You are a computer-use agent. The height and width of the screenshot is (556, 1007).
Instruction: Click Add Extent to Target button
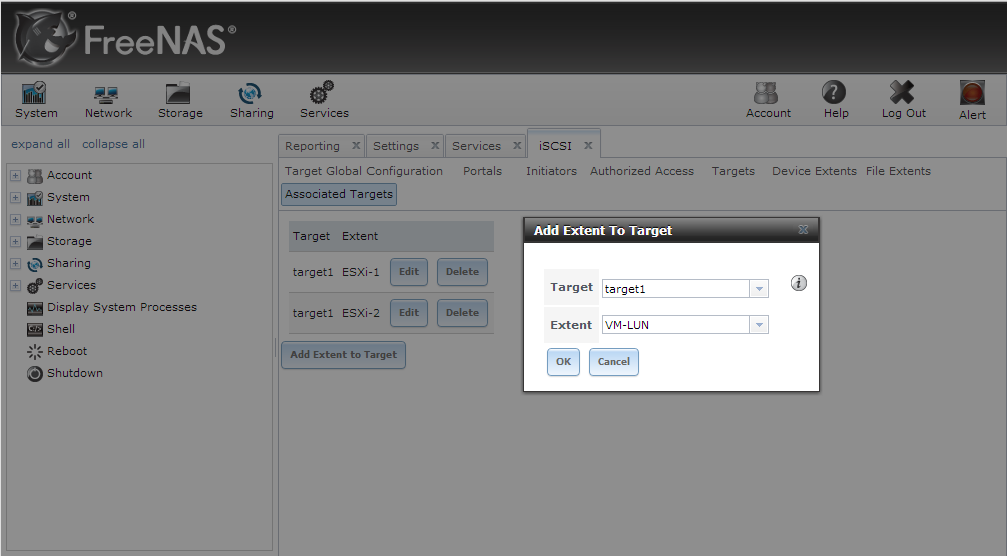(343, 355)
